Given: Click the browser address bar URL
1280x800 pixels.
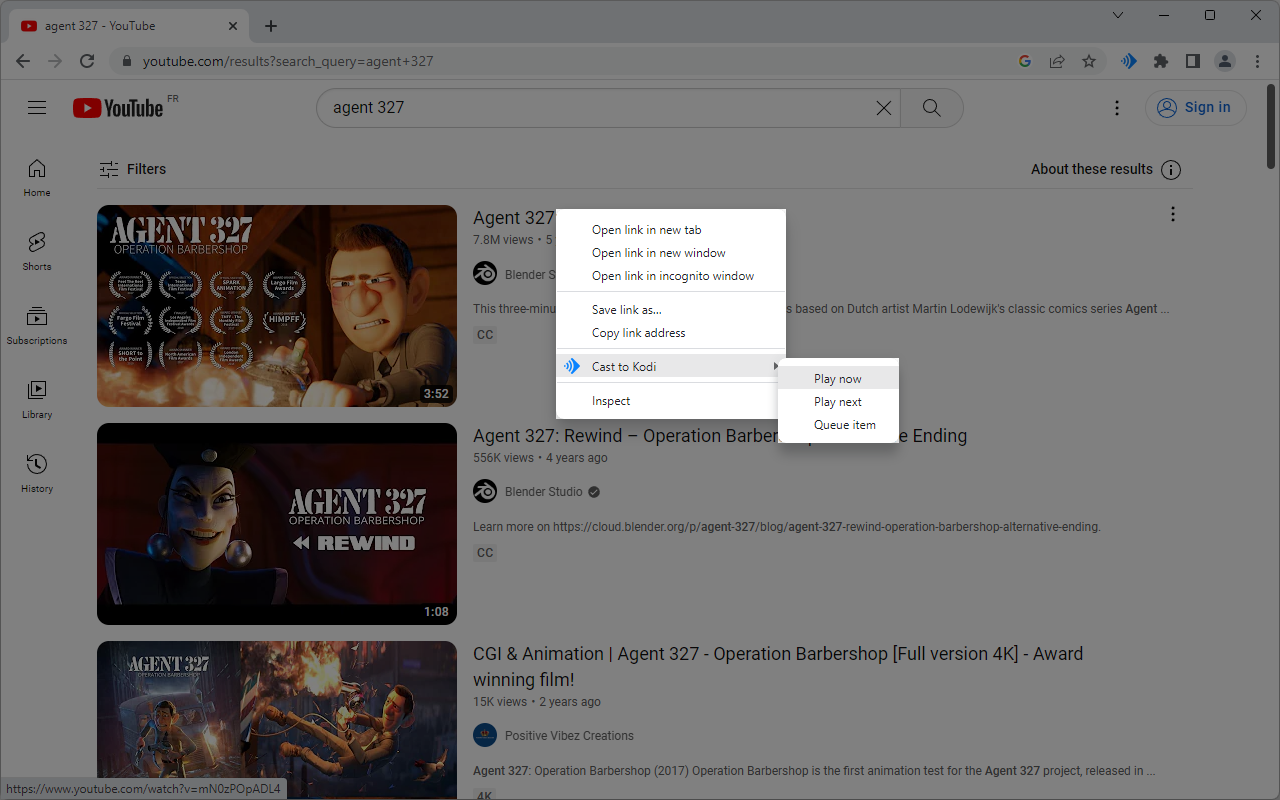Looking at the screenshot, I should point(288,61).
